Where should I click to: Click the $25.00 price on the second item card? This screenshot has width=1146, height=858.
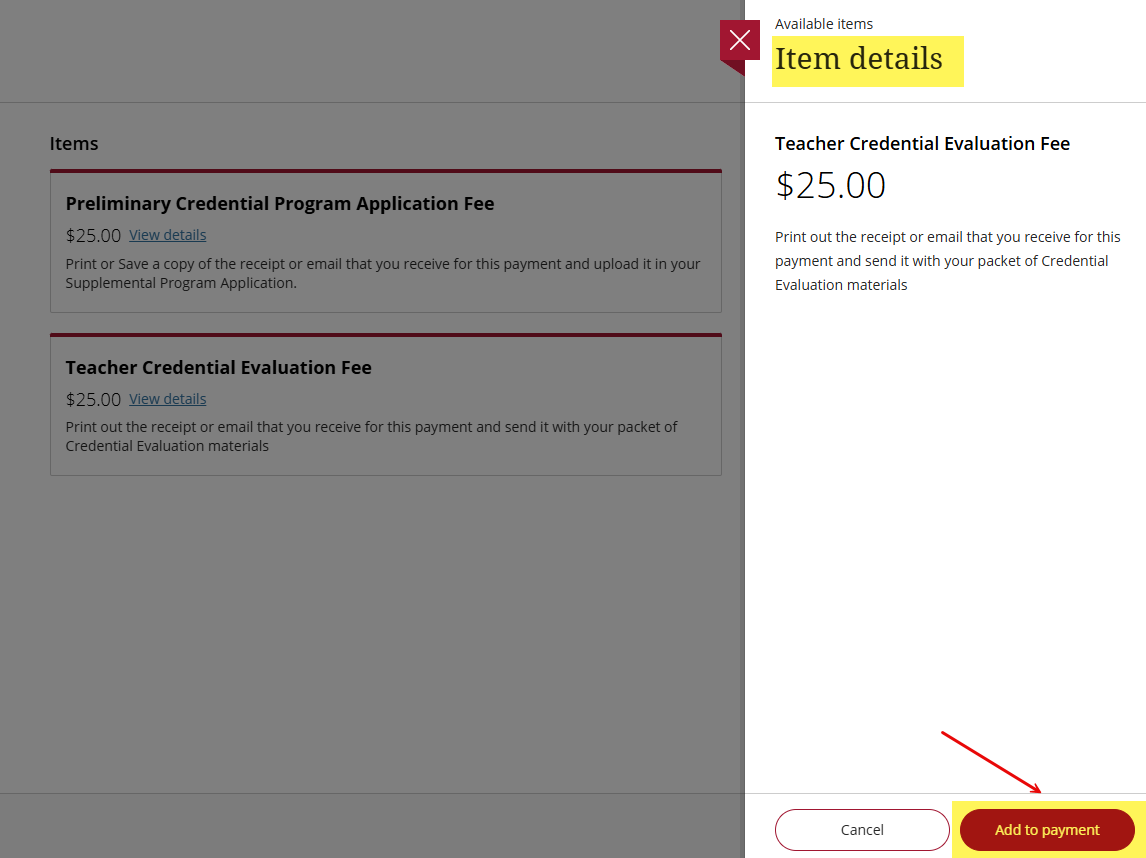pos(93,399)
